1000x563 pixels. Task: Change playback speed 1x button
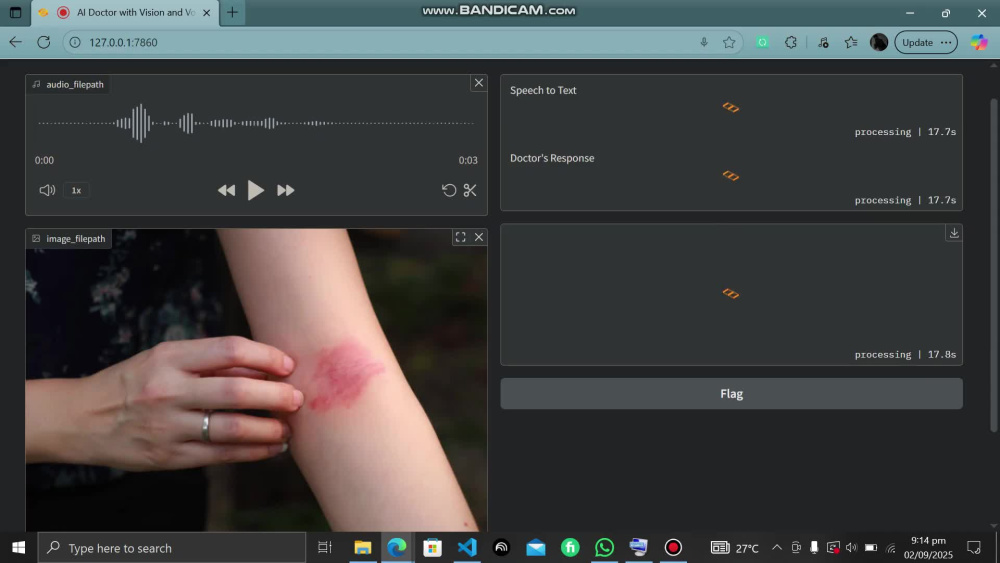pyautogui.click(x=76, y=190)
